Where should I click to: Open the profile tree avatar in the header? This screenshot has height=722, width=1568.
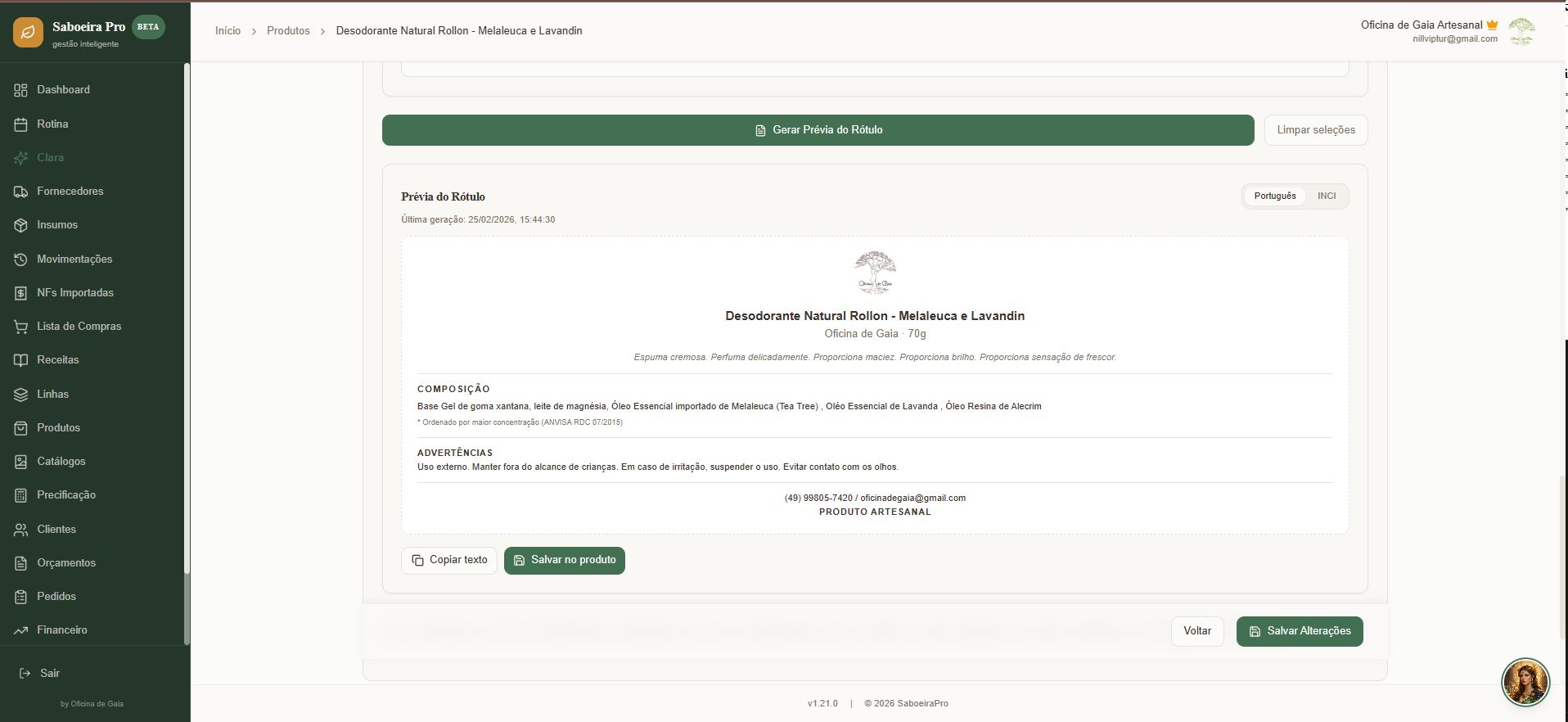pos(1521,32)
